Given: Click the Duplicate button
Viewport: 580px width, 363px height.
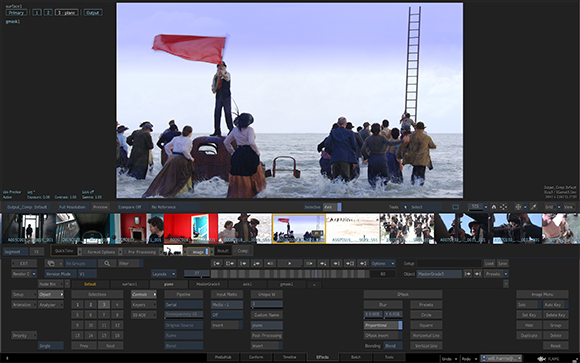Looking at the screenshot, I should (529, 335).
